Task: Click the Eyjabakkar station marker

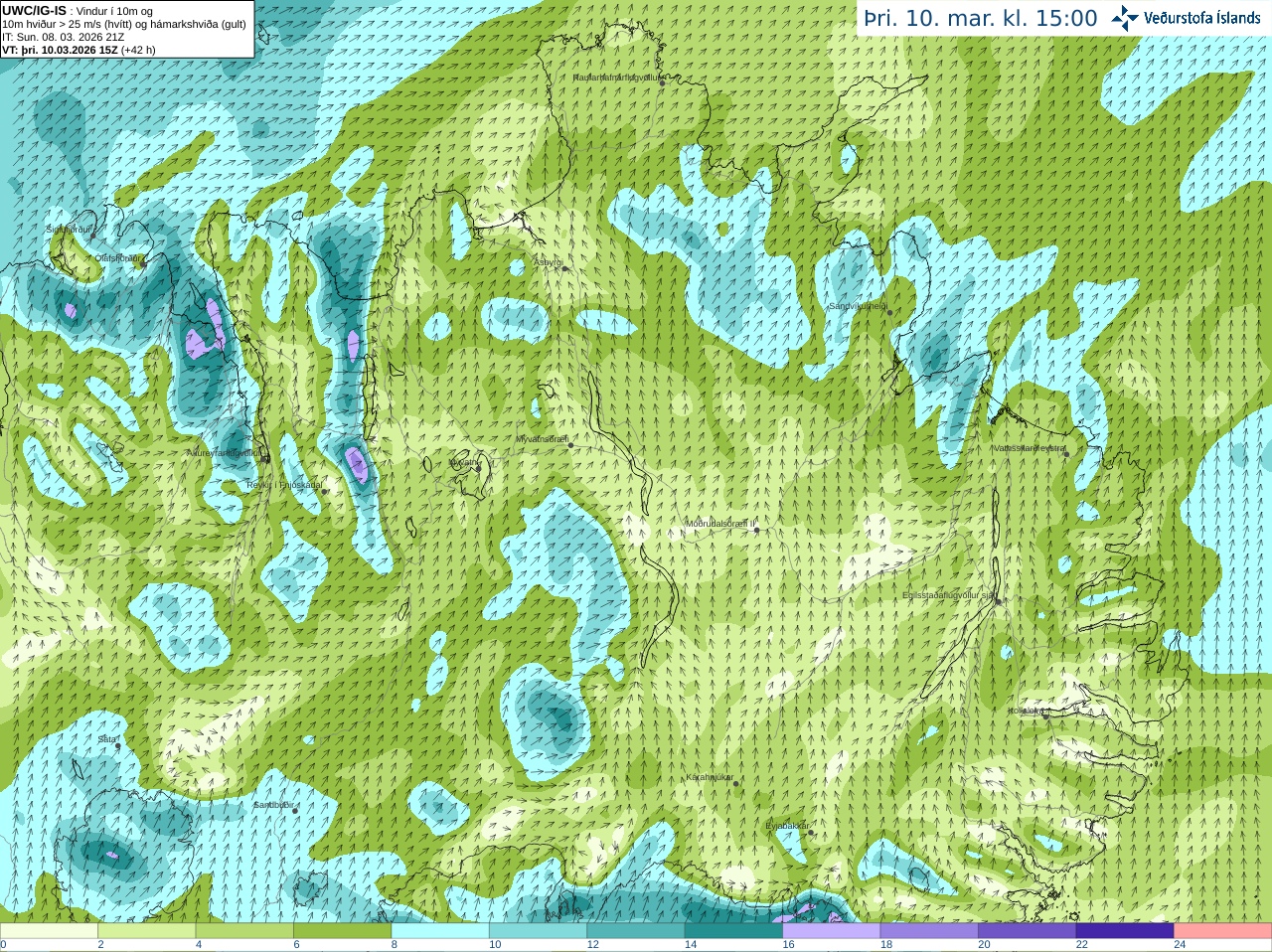Action: (811, 832)
